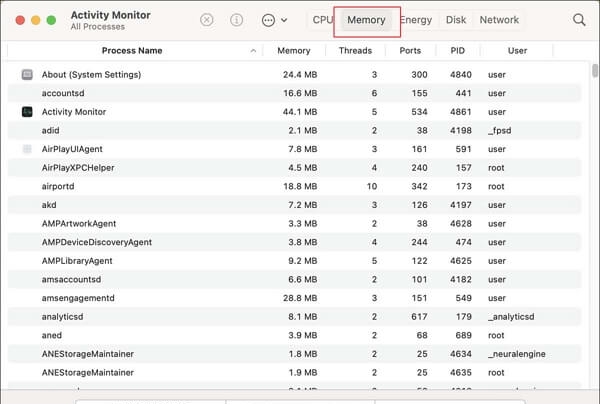Select the Disk tab
Screen dimensions: 600x405
point(456,20)
